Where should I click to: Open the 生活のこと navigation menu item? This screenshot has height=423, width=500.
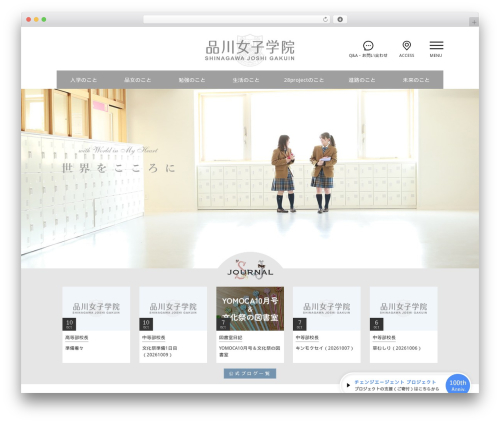click(246, 80)
